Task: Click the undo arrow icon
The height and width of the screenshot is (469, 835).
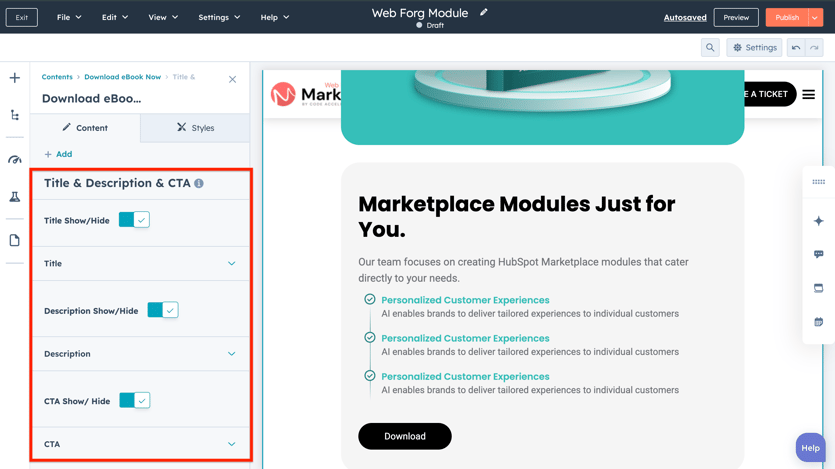Action: point(796,48)
